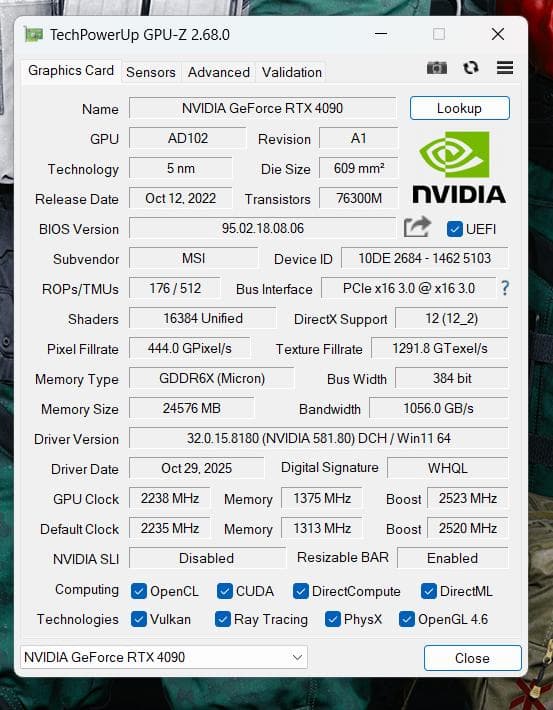Click the NVIDIA logo image

coord(459,167)
